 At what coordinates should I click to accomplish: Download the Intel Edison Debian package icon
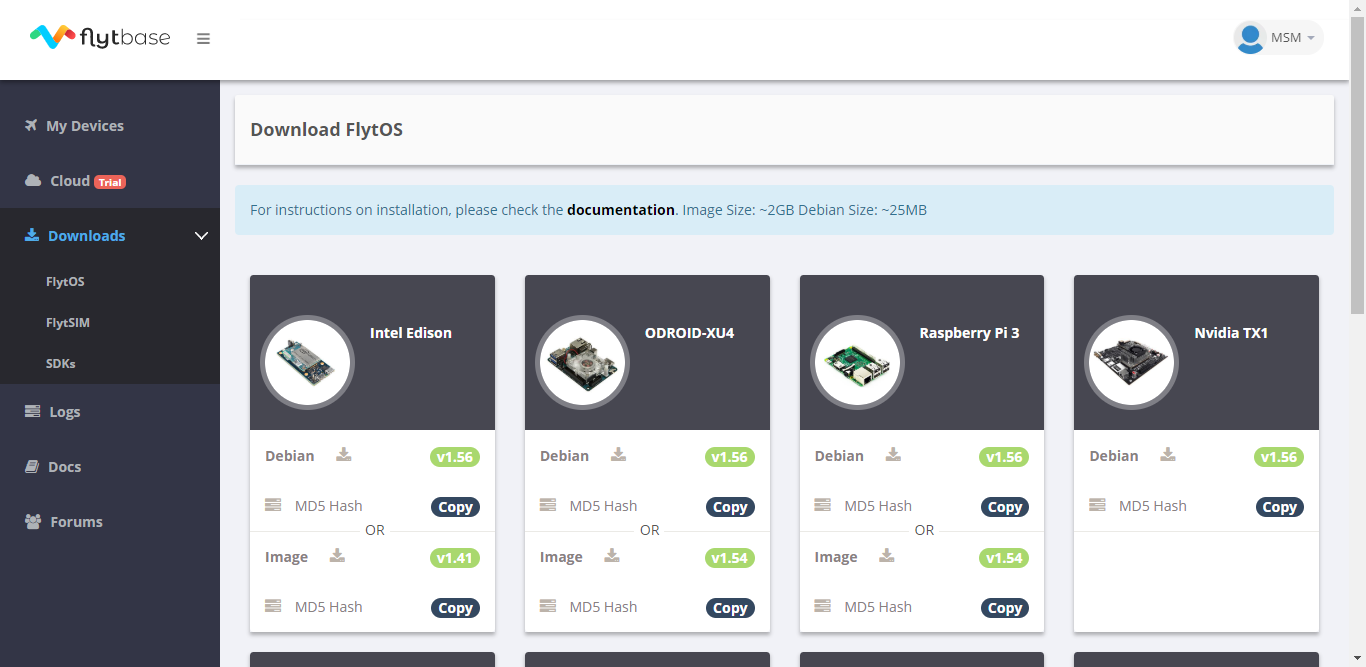point(344,455)
